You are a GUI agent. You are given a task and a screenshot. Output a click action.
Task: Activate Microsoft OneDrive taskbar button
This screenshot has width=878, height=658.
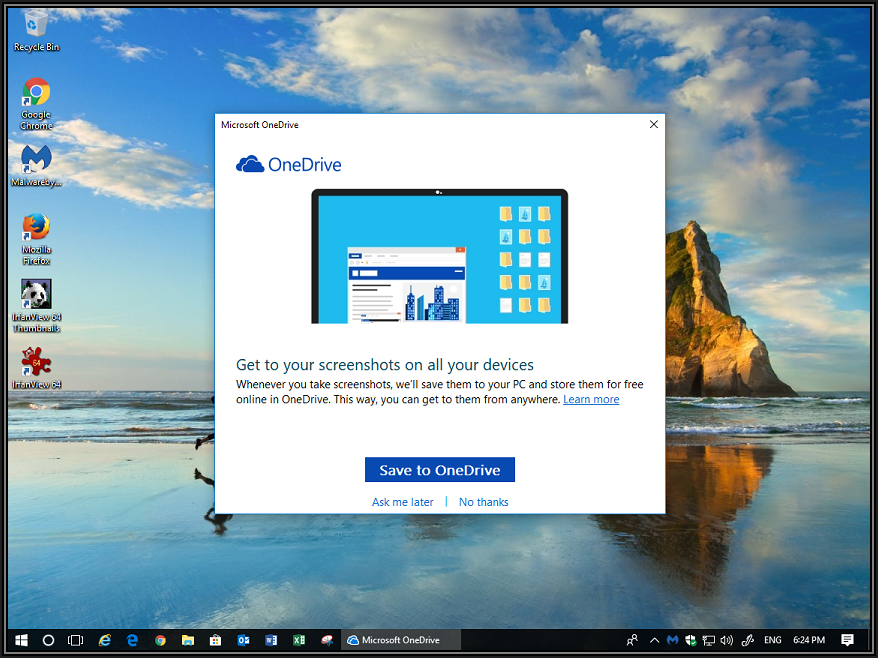[401, 640]
